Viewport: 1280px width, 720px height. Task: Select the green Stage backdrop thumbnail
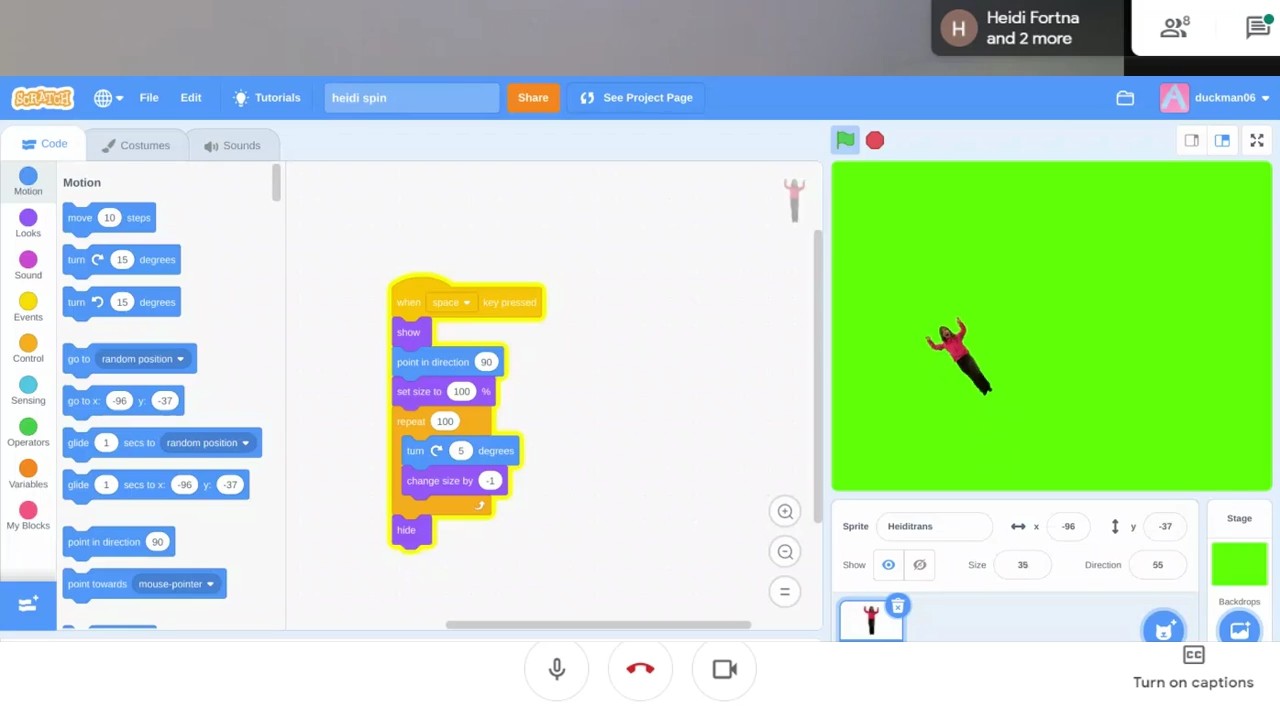[1239, 564]
